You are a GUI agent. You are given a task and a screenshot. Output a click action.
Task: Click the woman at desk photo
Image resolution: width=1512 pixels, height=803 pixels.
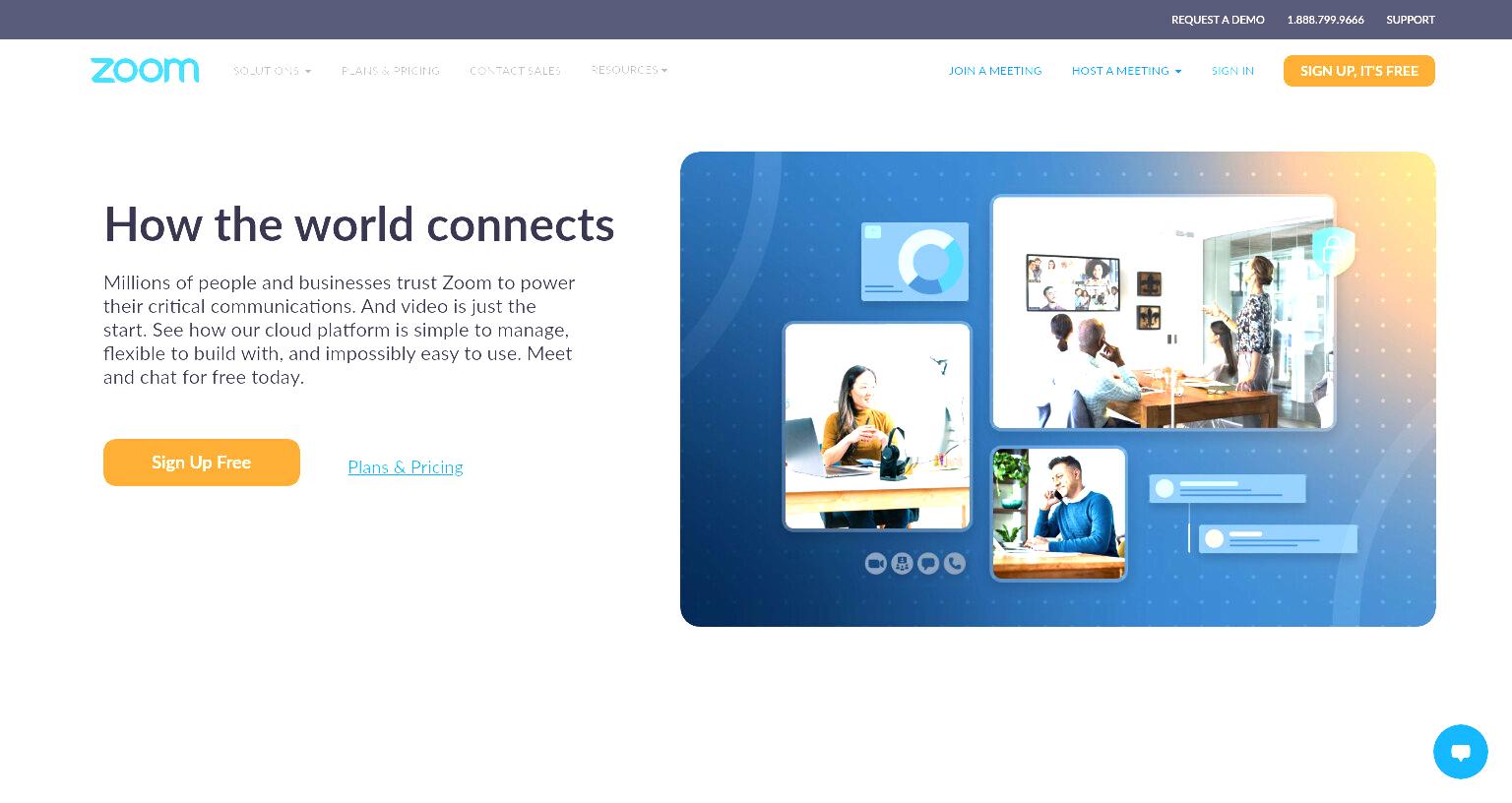pyautogui.click(x=877, y=426)
